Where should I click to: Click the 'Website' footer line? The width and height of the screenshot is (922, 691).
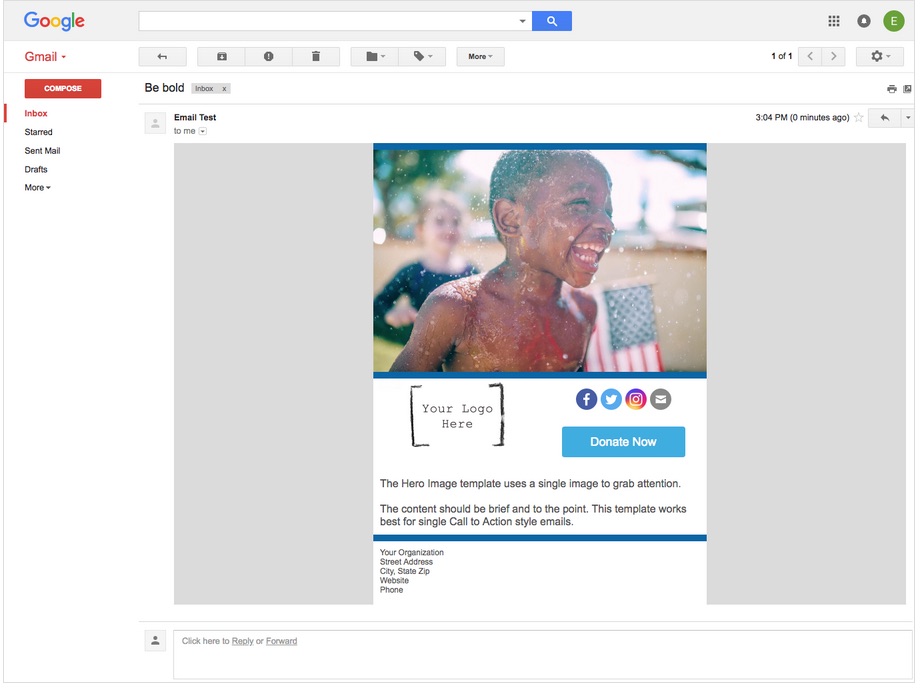(394, 581)
